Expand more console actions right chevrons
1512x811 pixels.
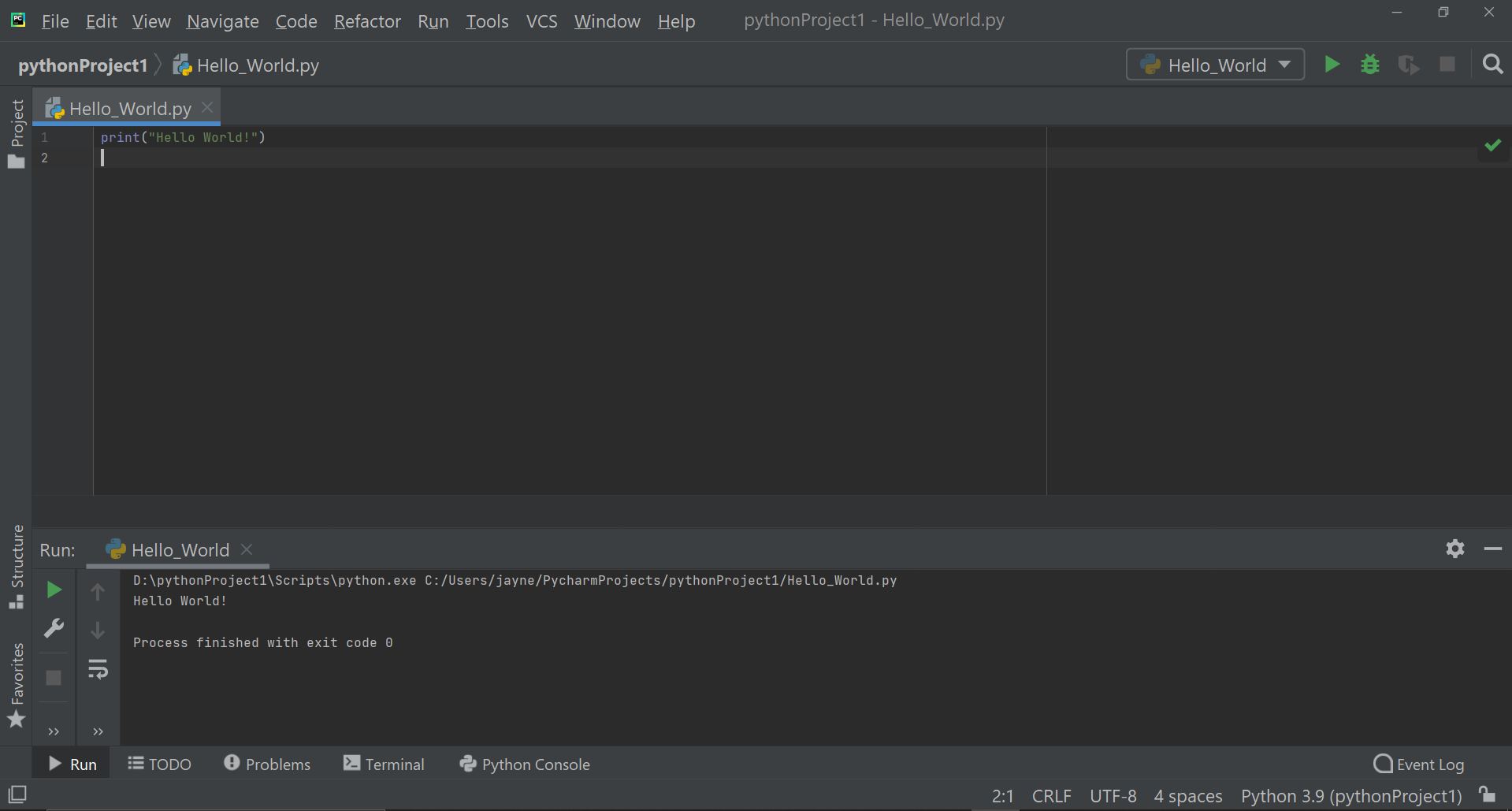pos(98,731)
